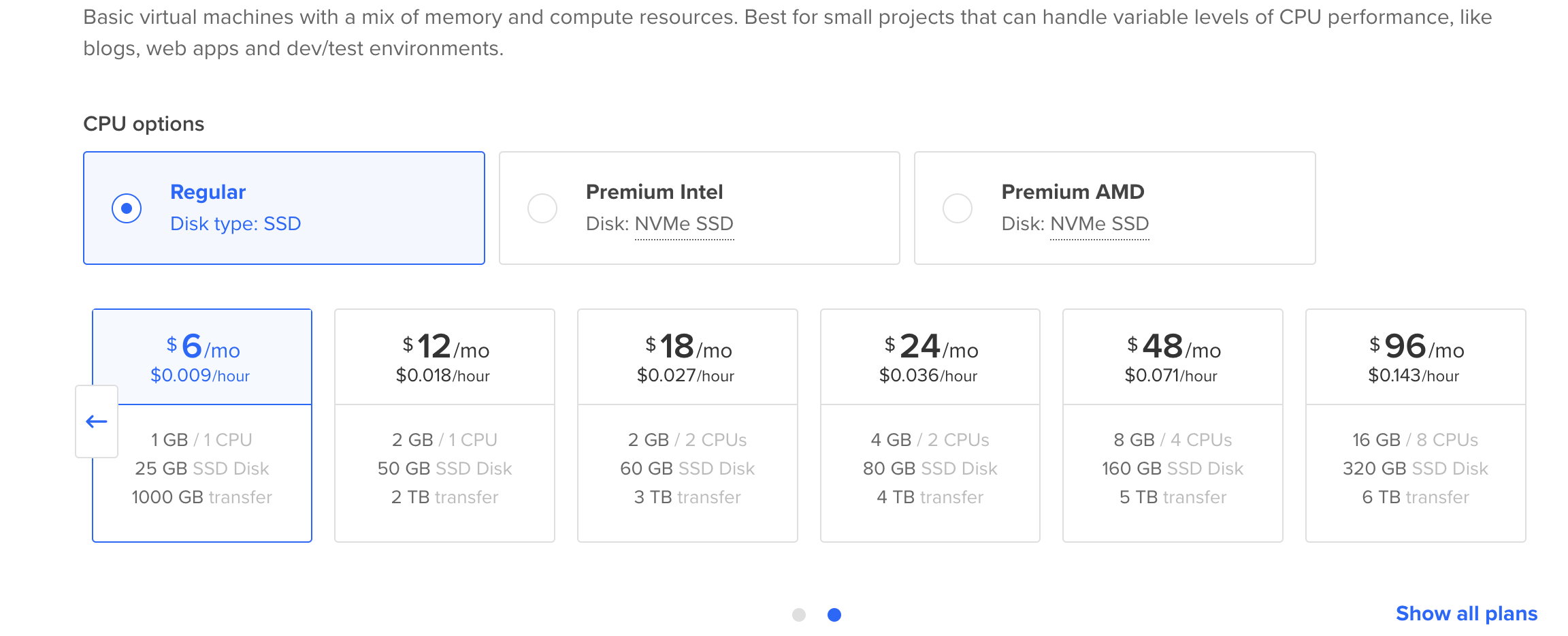This screenshot has height=636, width=1568.
Task: Pick the $24/mo droplet plan
Action: (x=930, y=425)
